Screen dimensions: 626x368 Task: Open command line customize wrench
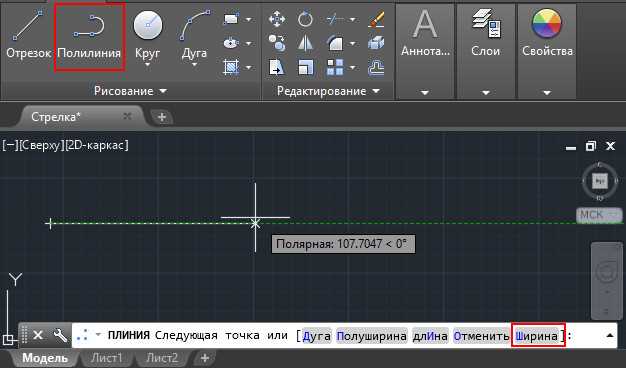(60, 335)
